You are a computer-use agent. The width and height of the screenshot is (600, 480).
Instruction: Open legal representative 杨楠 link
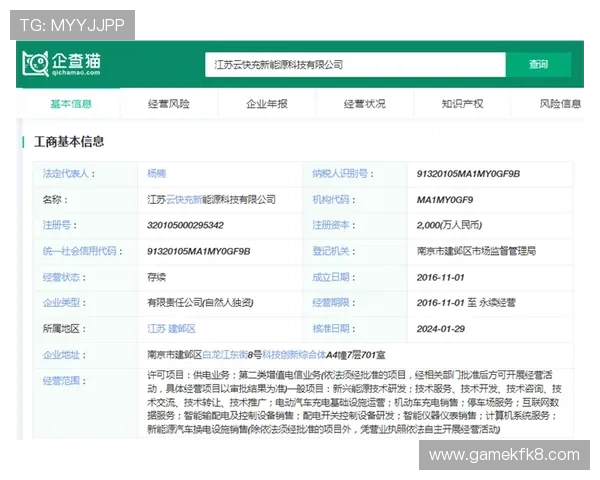coord(157,174)
